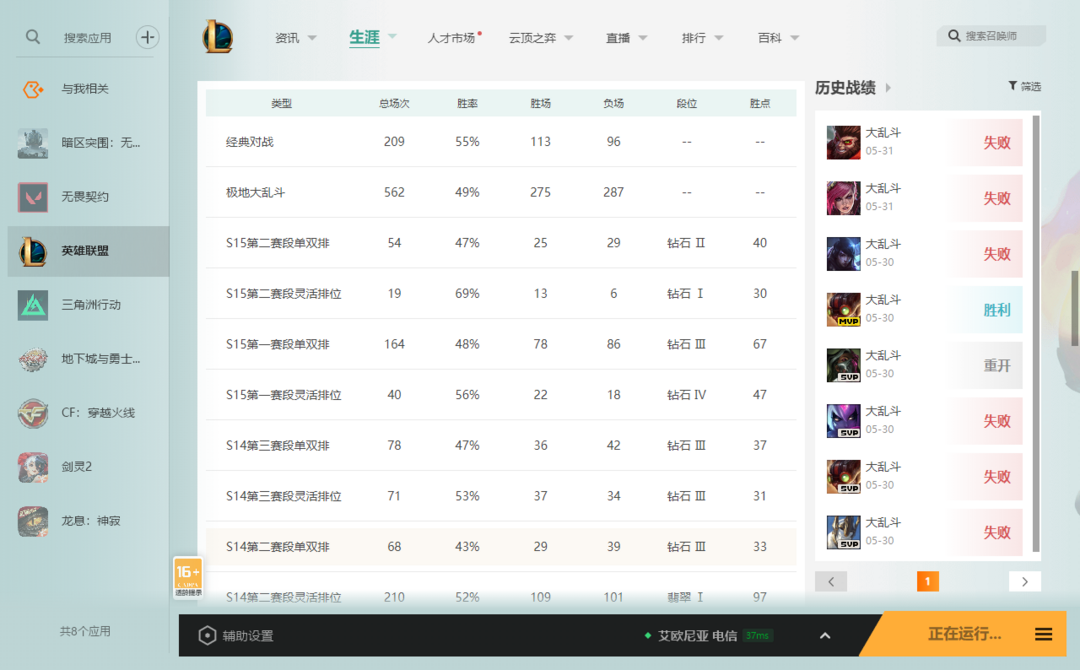Open the 百科 menu
Viewport: 1080px width, 670px height.
coord(769,38)
